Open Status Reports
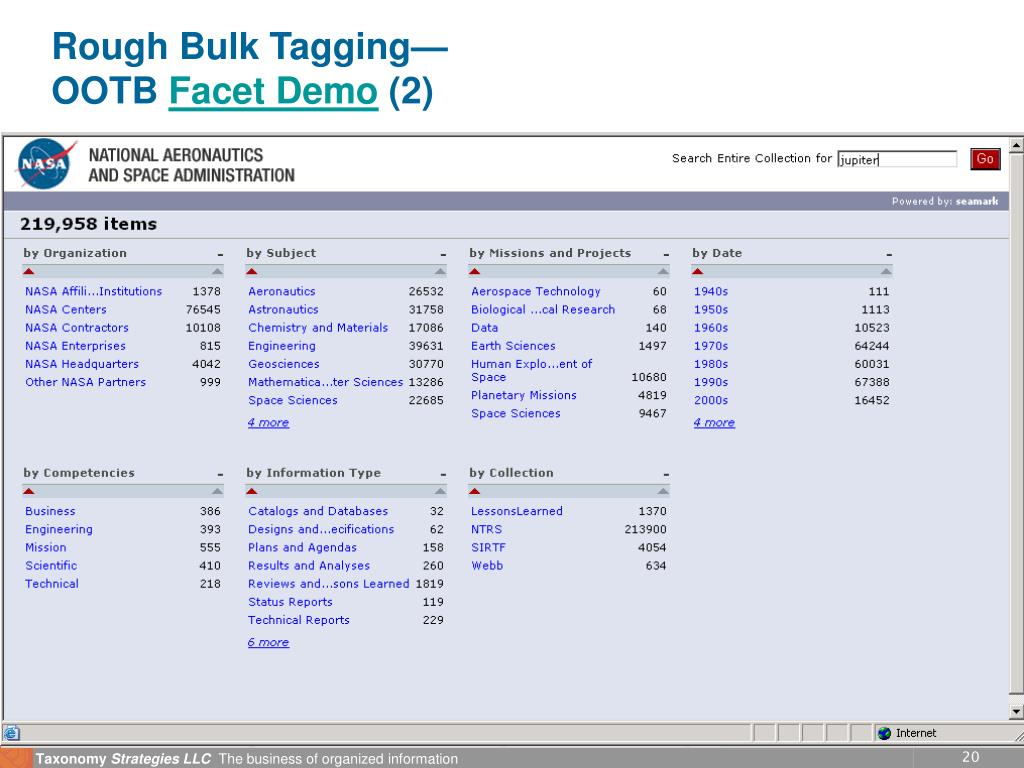This screenshot has height=768, width=1024. pyautogui.click(x=290, y=602)
